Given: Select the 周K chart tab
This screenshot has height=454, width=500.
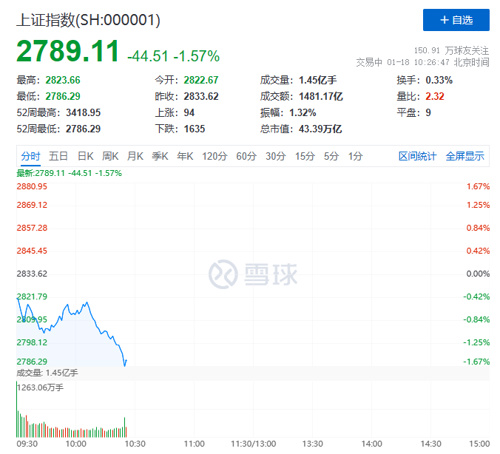Looking at the screenshot, I should 110,156.
